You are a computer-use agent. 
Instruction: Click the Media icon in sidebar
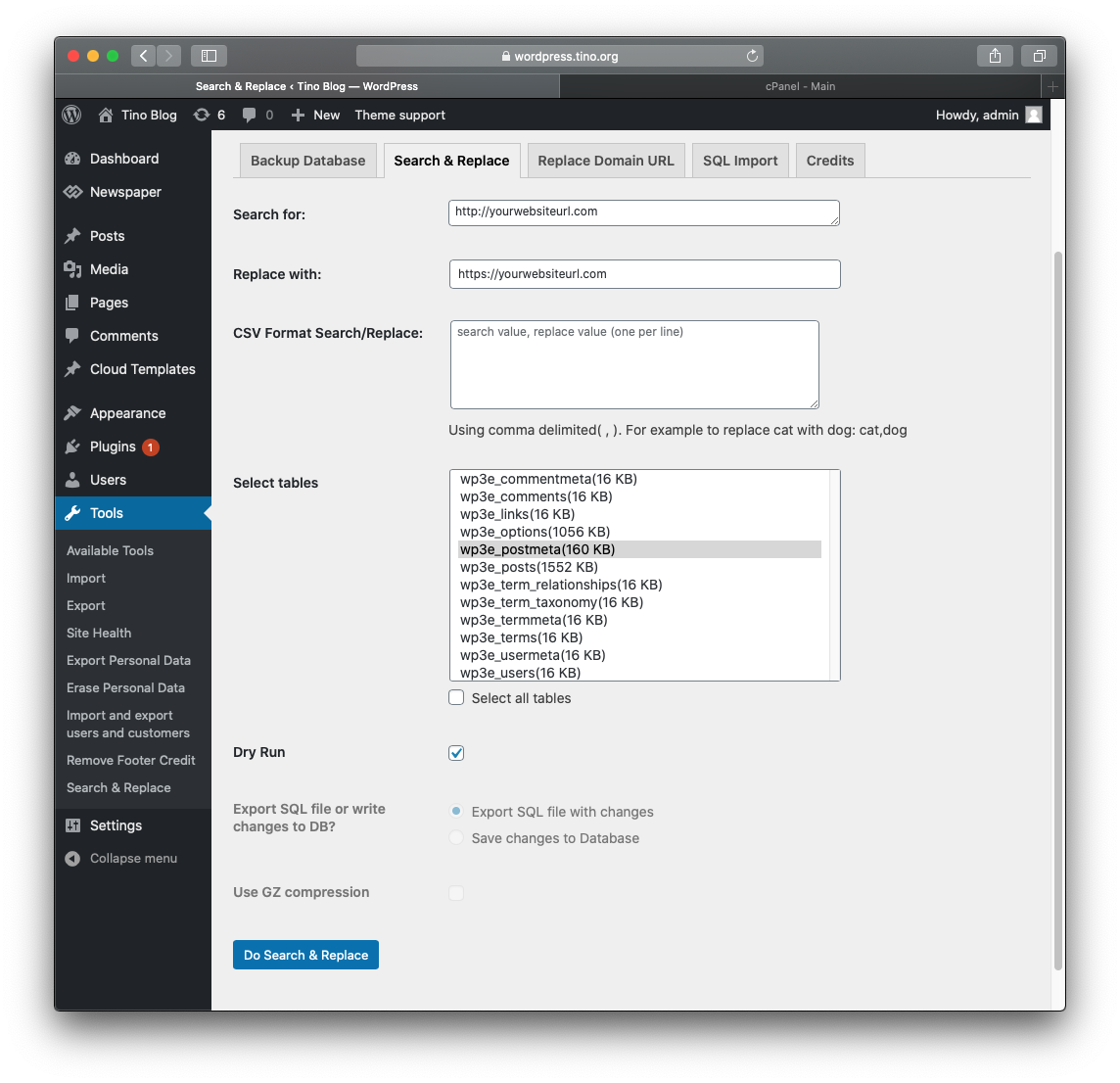click(x=72, y=269)
